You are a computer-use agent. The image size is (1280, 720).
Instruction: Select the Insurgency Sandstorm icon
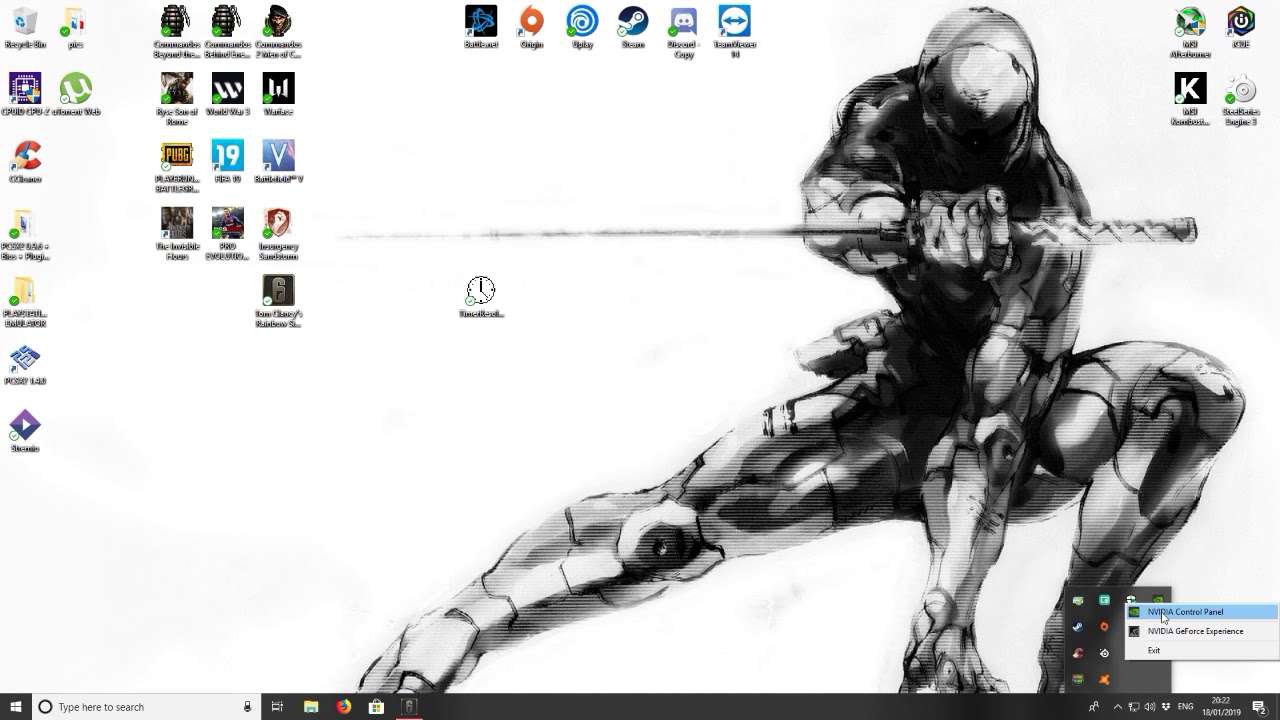pyautogui.click(x=278, y=234)
